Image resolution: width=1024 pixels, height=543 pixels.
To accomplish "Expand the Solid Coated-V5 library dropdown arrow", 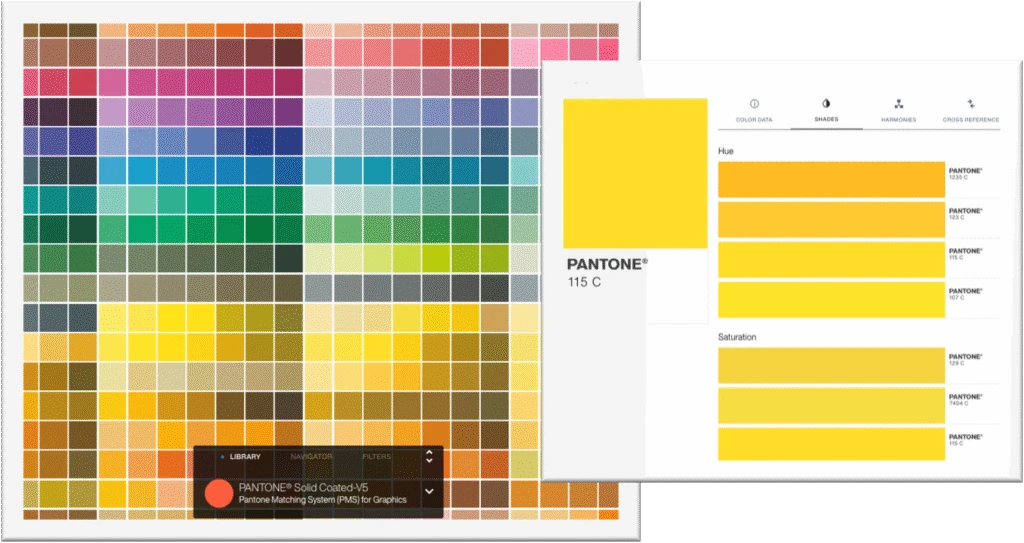I will click(x=429, y=491).
